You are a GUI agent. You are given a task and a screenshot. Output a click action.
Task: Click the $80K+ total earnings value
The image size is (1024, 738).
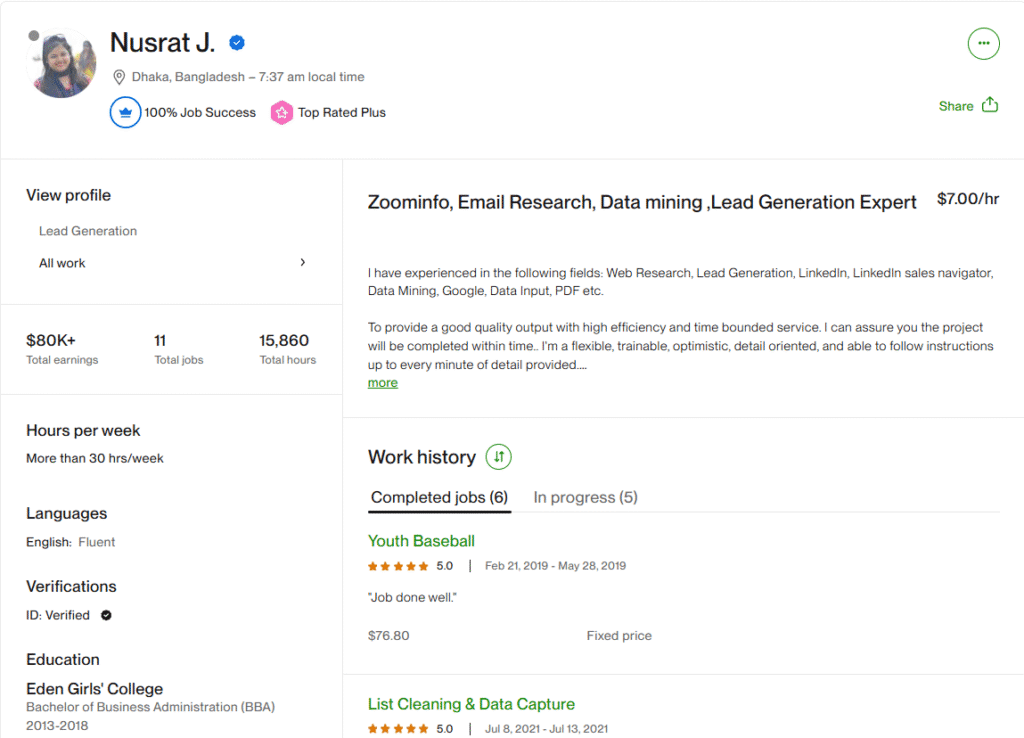coord(51,340)
